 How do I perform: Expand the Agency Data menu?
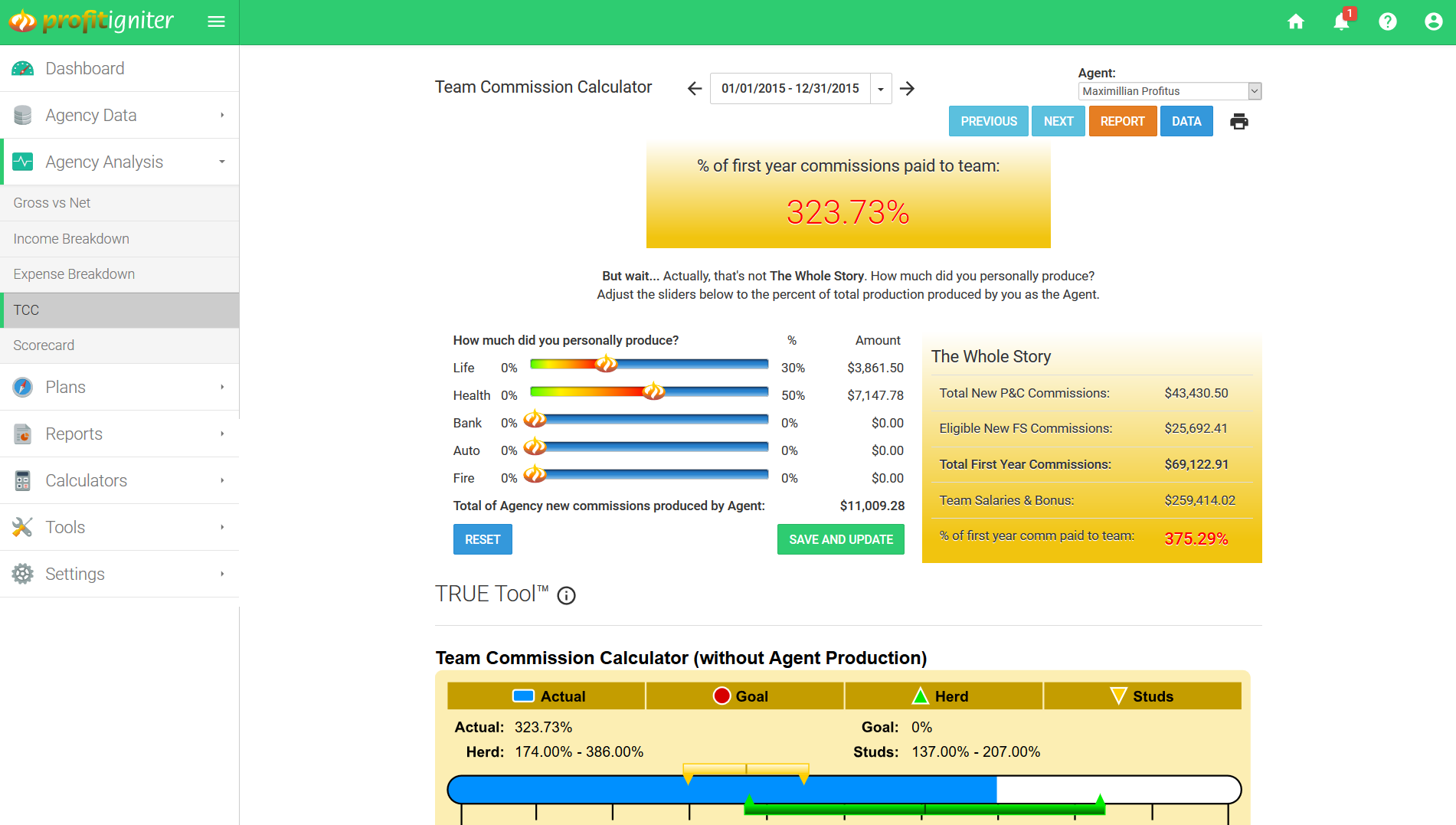119,115
